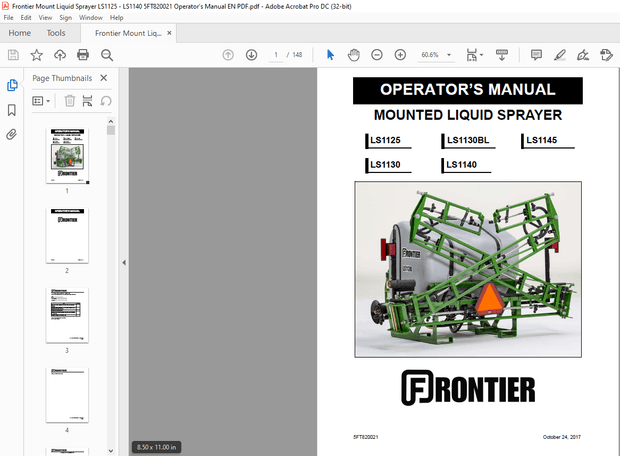The width and height of the screenshot is (620, 456).
Task: Select the arrow selection tool
Action: point(331,55)
